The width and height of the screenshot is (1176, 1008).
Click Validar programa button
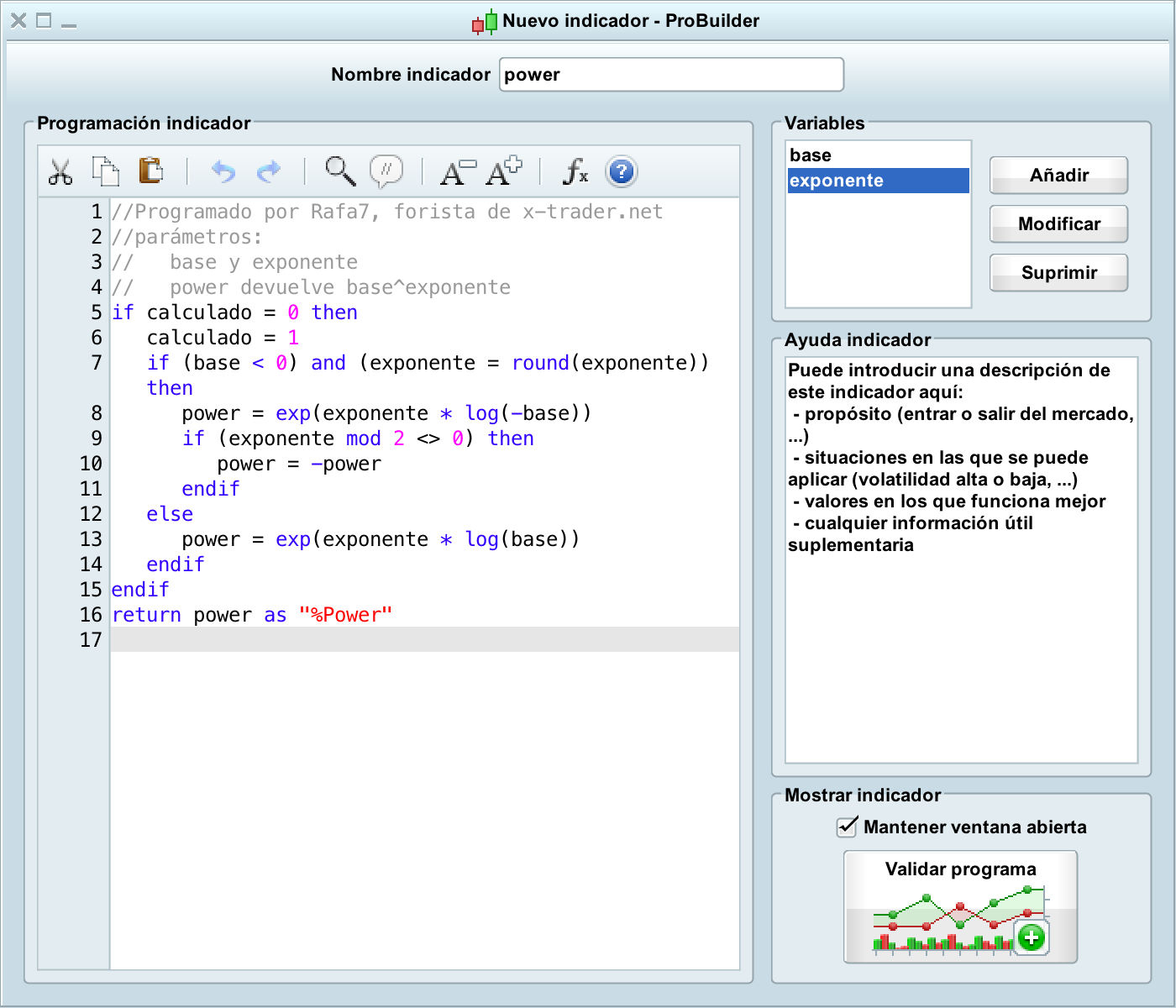pyautogui.click(x=960, y=907)
